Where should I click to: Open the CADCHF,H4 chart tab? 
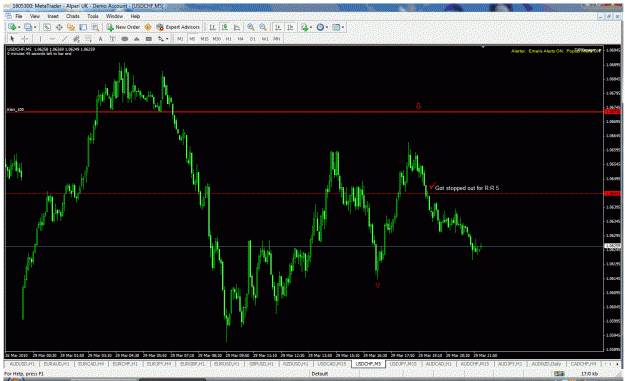[x=584, y=364]
